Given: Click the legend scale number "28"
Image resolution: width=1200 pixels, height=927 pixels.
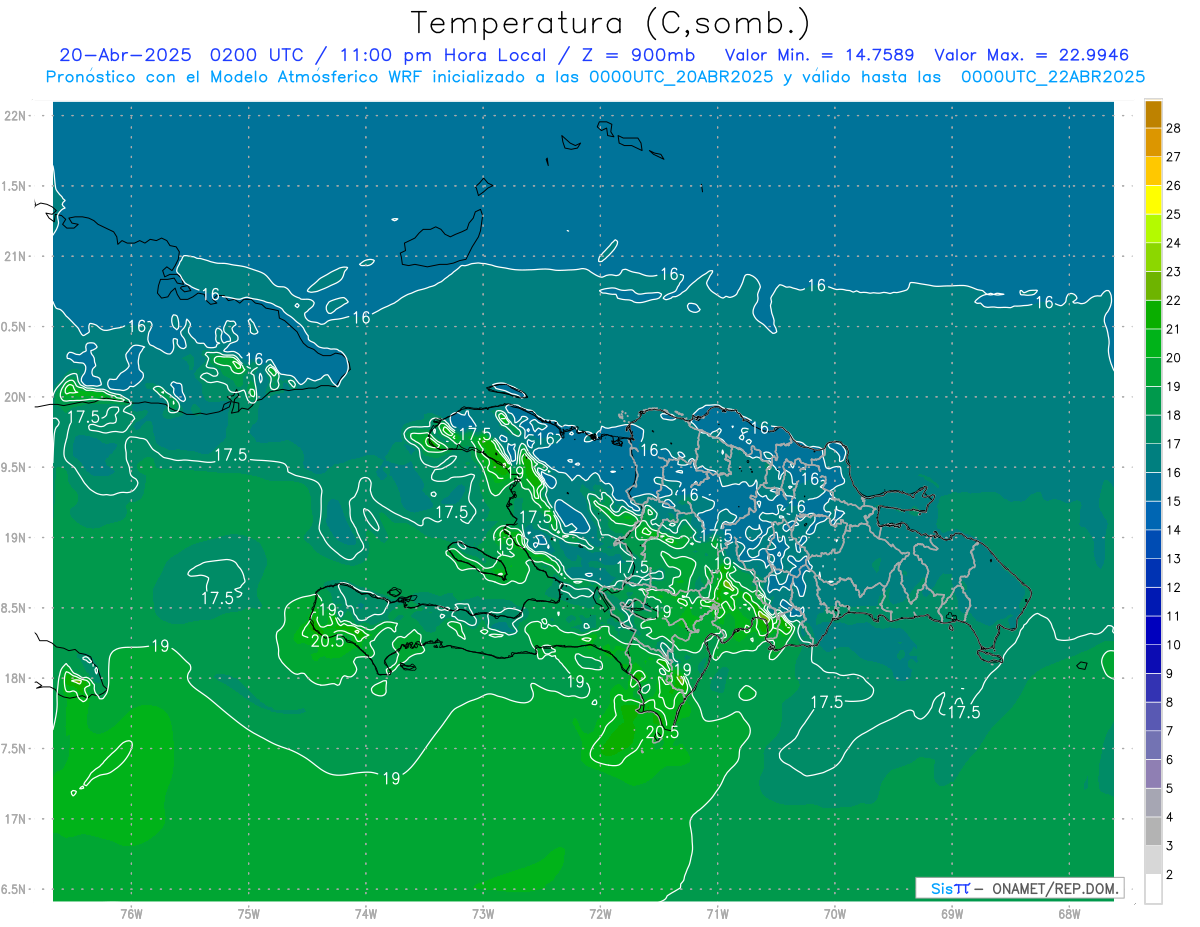Looking at the screenshot, I should pos(1173,127).
